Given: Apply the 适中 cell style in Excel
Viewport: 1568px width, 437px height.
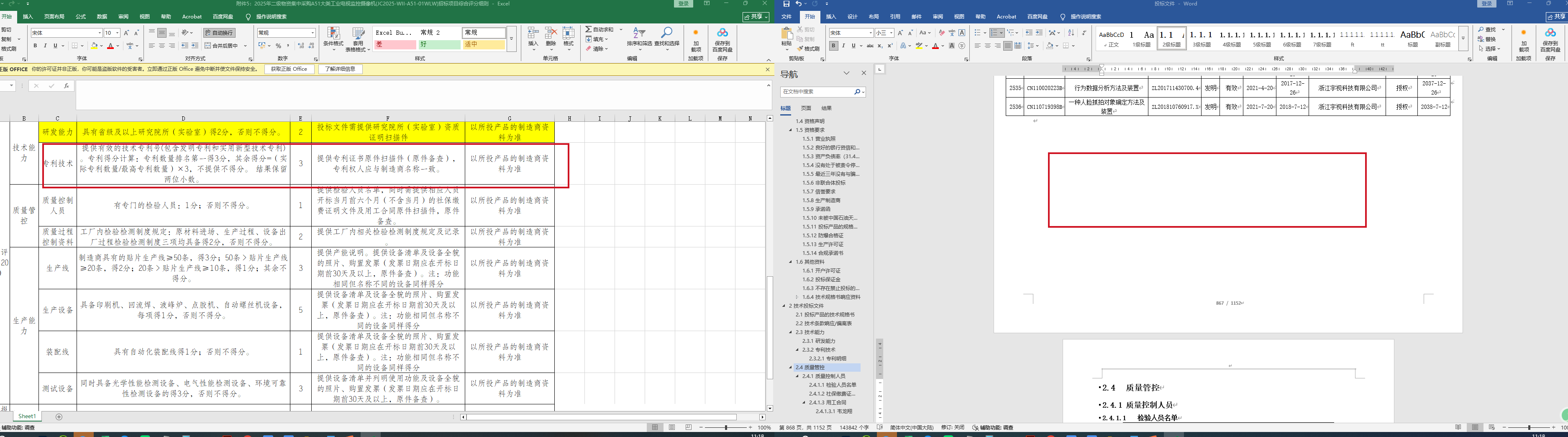Looking at the screenshot, I should (484, 44).
